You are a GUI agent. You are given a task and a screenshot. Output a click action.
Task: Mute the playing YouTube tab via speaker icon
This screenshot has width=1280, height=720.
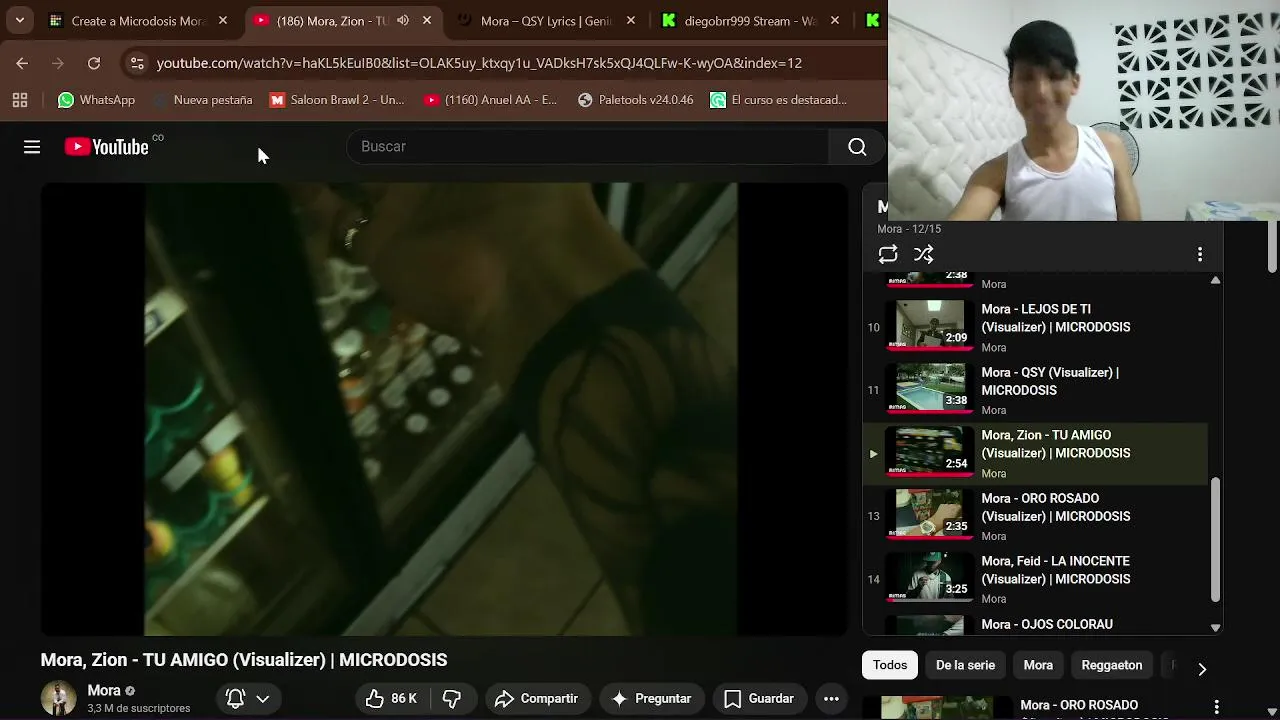click(402, 20)
